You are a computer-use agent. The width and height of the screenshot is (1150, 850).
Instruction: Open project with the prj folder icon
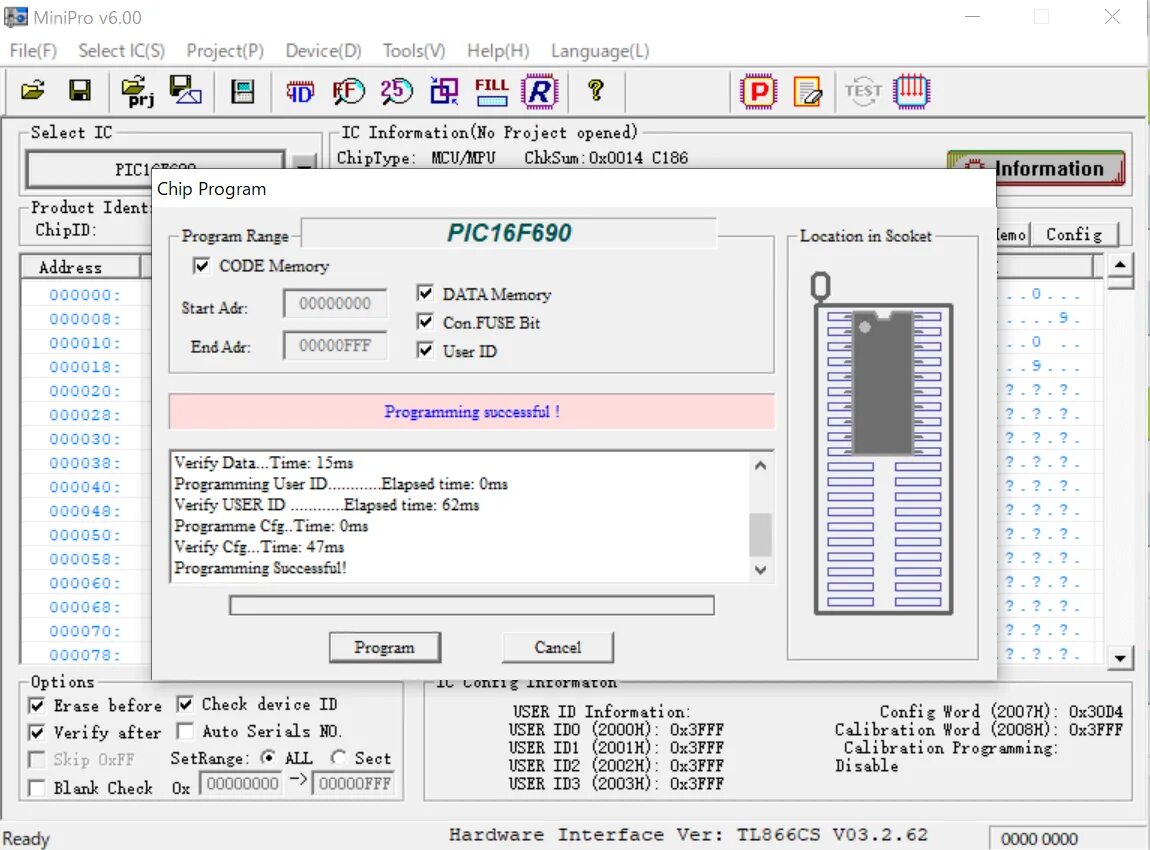[136, 92]
